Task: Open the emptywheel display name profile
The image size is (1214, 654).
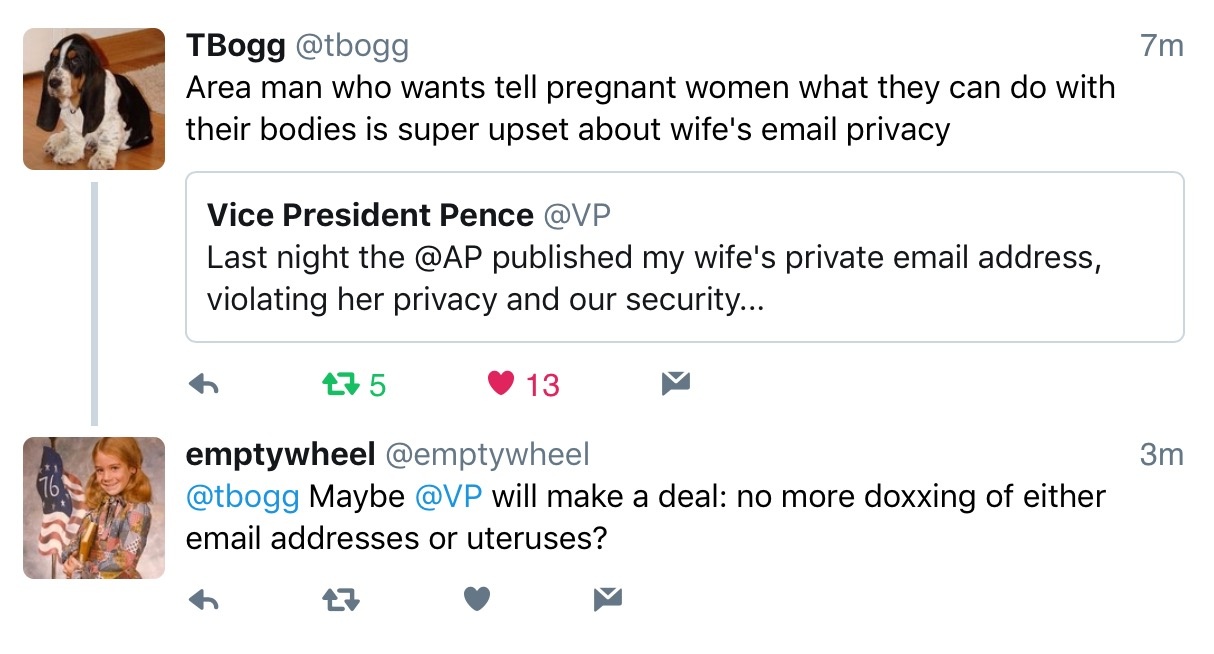Action: (280, 454)
